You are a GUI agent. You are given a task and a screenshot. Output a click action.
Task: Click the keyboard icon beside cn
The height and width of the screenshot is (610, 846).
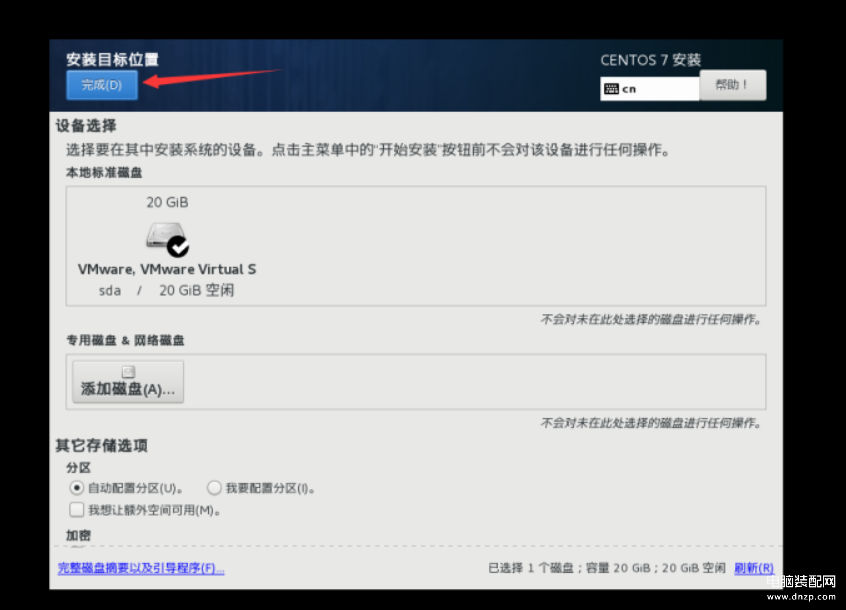click(x=611, y=88)
